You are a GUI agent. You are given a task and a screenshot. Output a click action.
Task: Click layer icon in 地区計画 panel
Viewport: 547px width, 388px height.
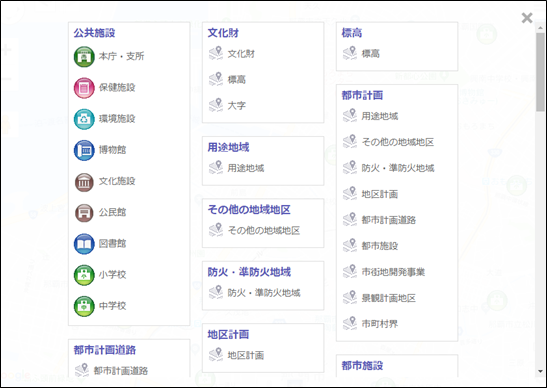point(216,355)
